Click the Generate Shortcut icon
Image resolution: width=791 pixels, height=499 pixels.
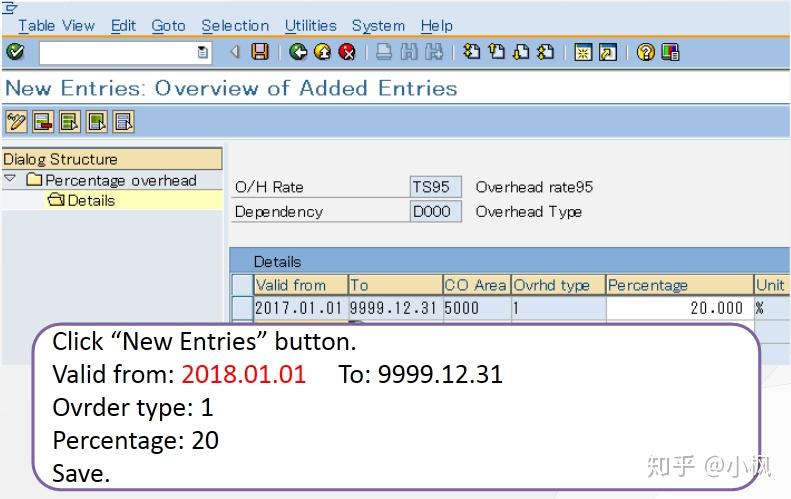[608, 52]
